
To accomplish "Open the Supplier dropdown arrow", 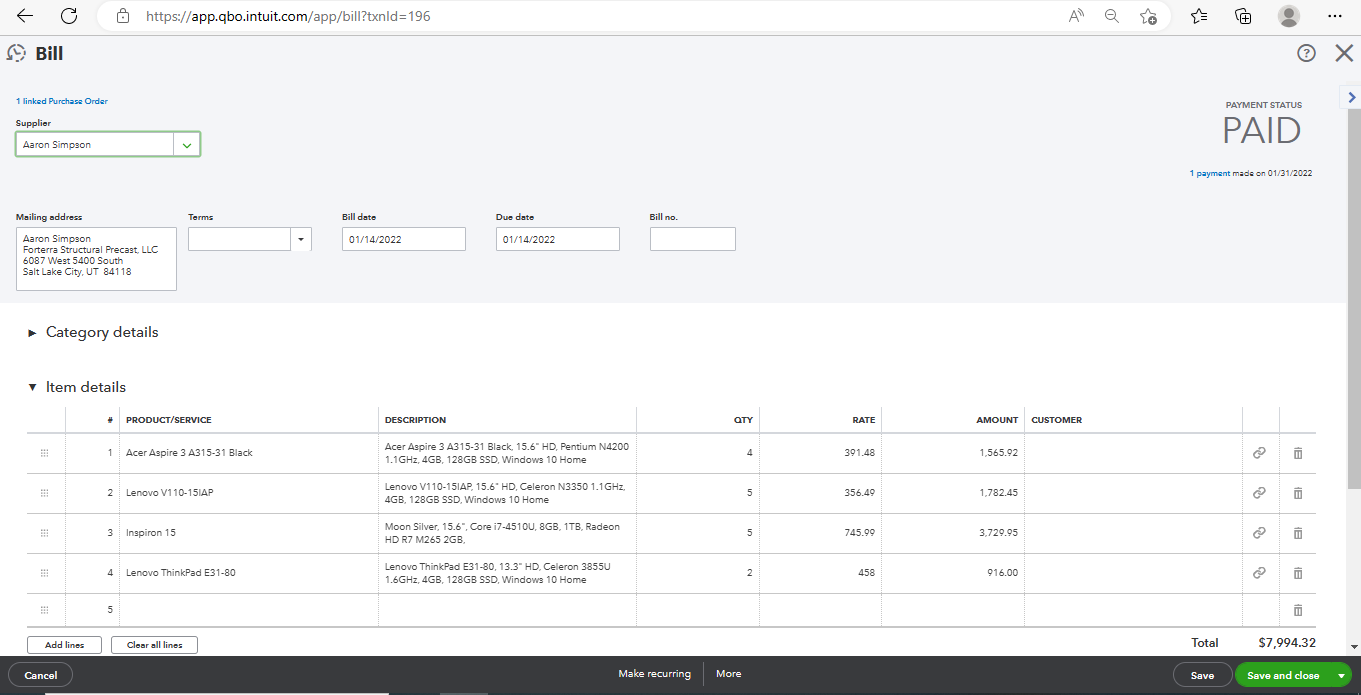I will coord(187,145).
